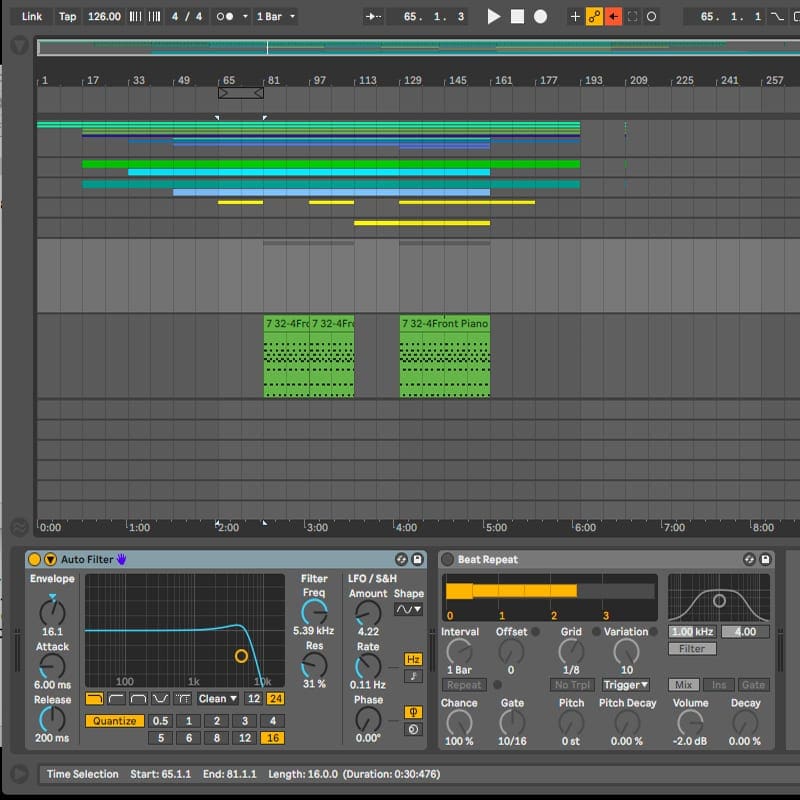Click the LFO Amount knob

pos(368,612)
